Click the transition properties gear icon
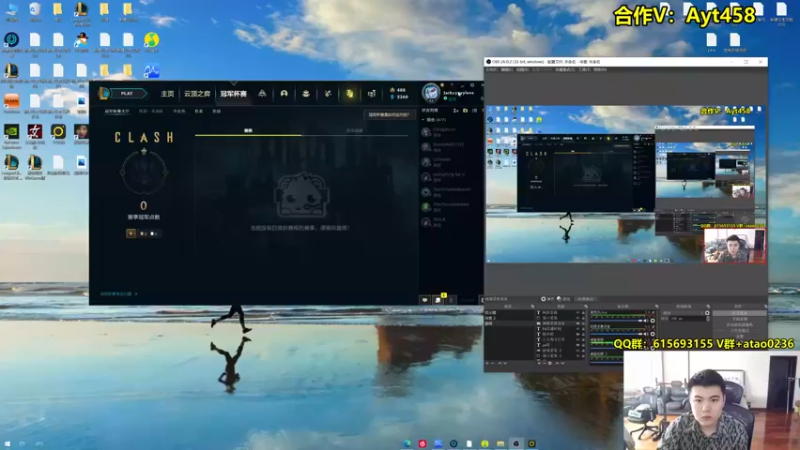 [x=707, y=313]
